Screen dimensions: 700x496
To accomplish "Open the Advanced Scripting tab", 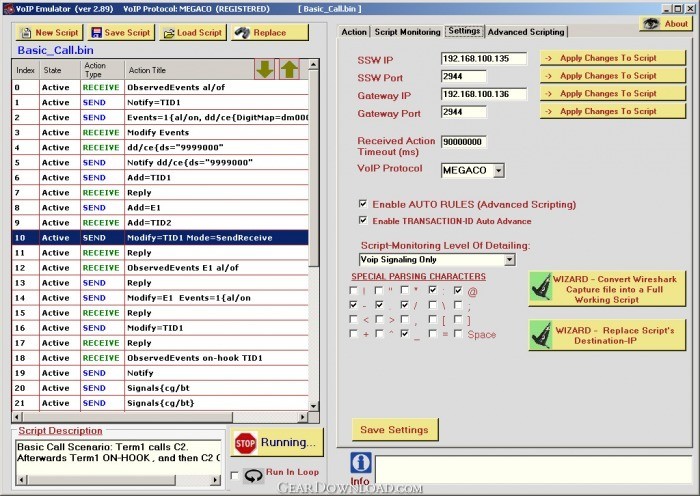I will point(526,32).
